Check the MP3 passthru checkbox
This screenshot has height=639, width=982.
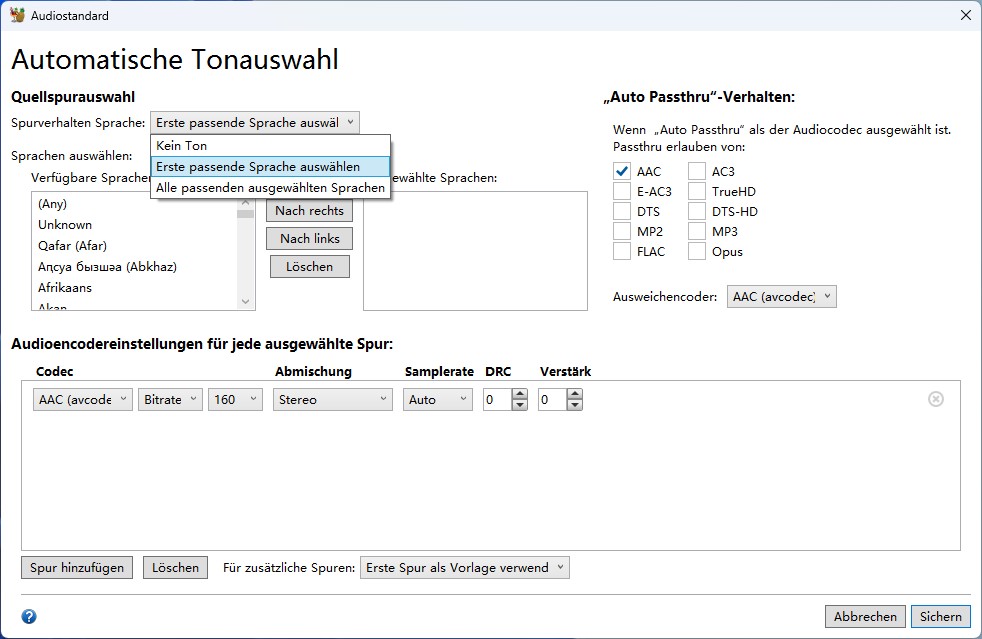pyautogui.click(x=697, y=231)
